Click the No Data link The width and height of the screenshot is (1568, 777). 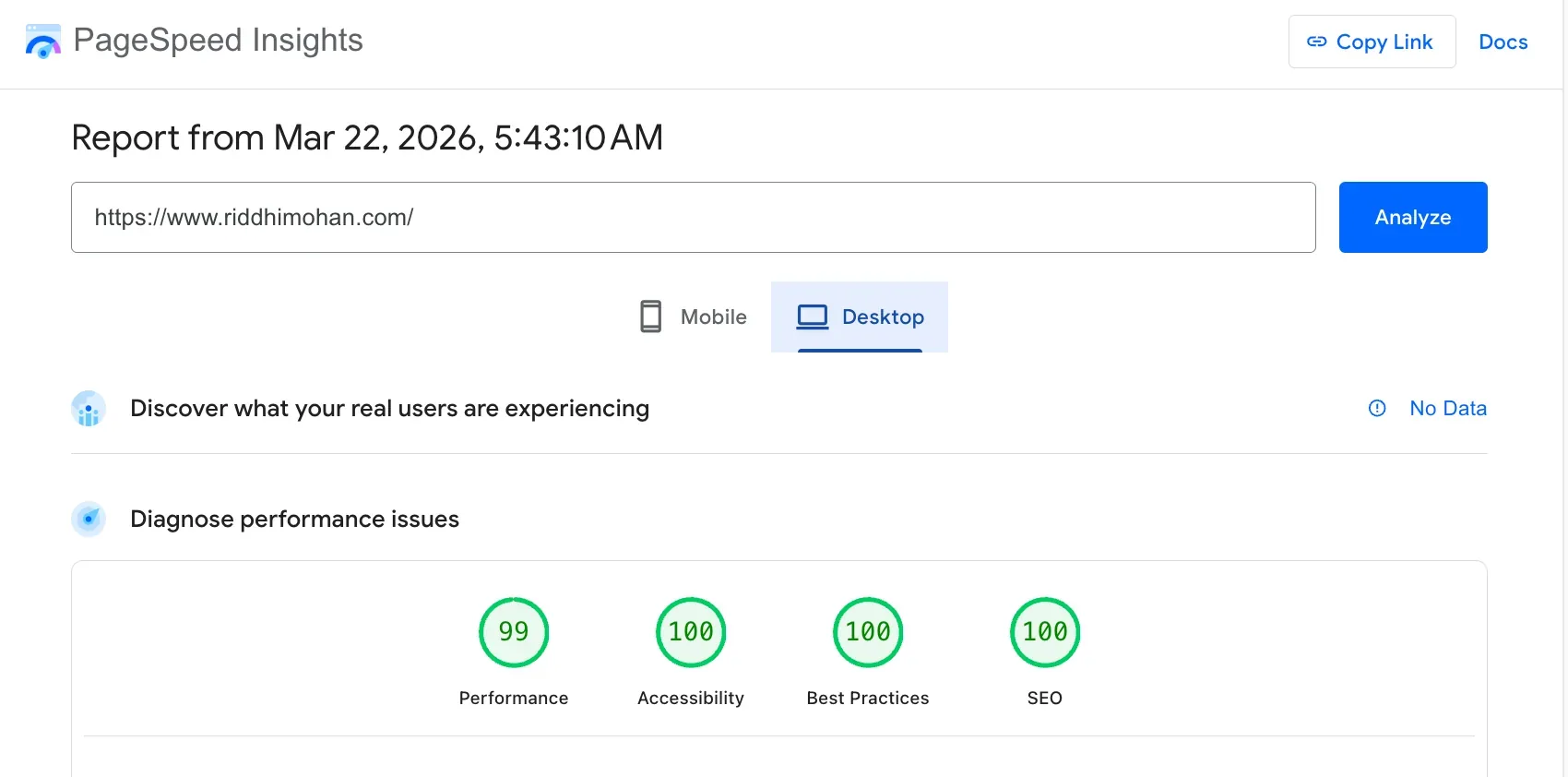tap(1447, 408)
